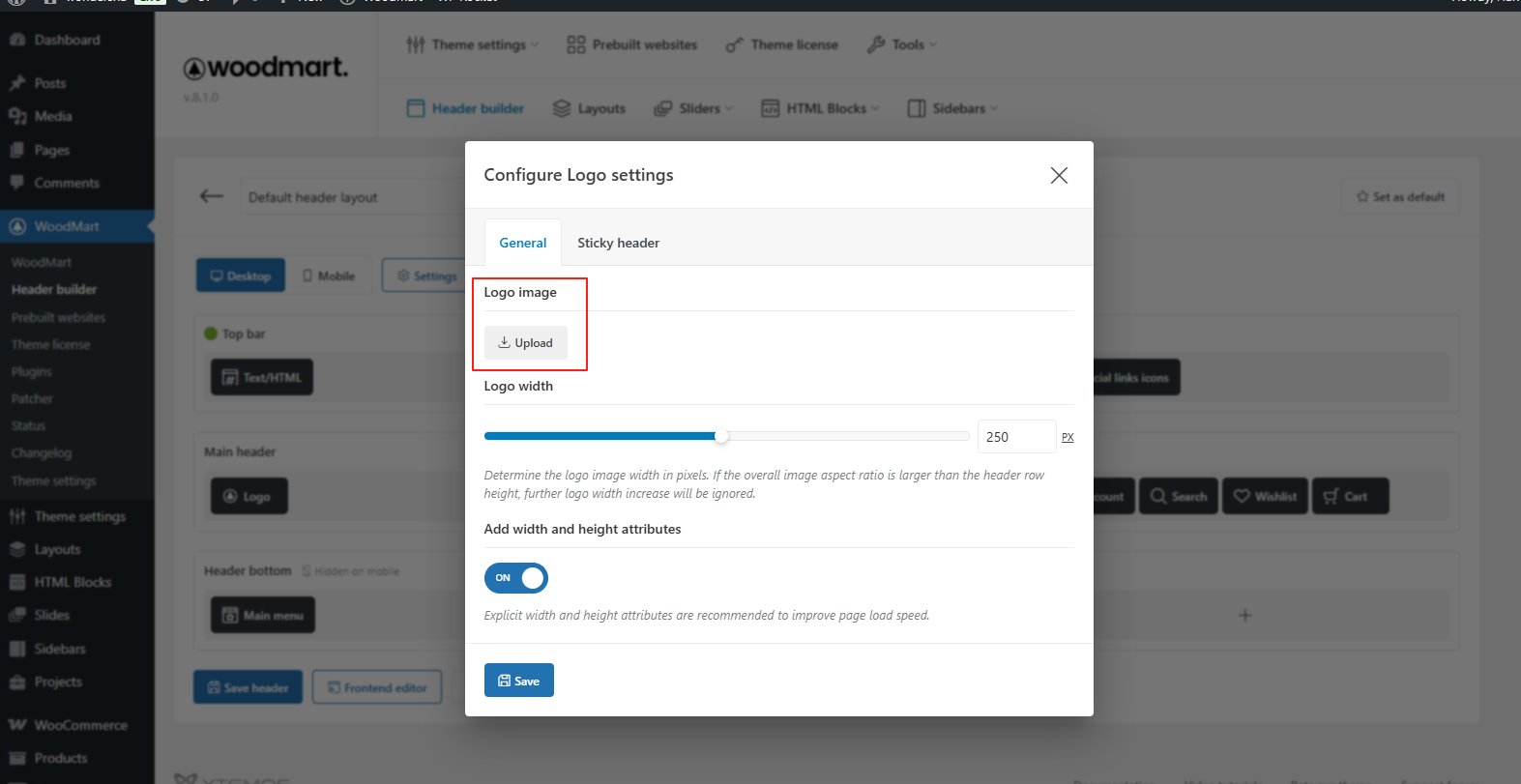
Task: Select the Text/HTML element in Top bar
Action: pos(261,378)
